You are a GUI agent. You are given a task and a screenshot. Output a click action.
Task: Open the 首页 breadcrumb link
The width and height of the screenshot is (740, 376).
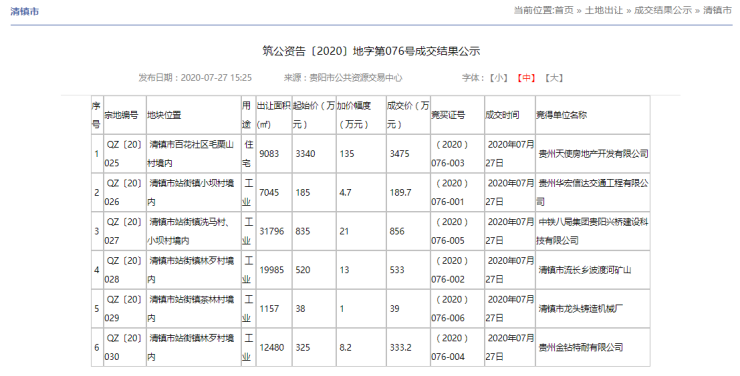coord(564,10)
